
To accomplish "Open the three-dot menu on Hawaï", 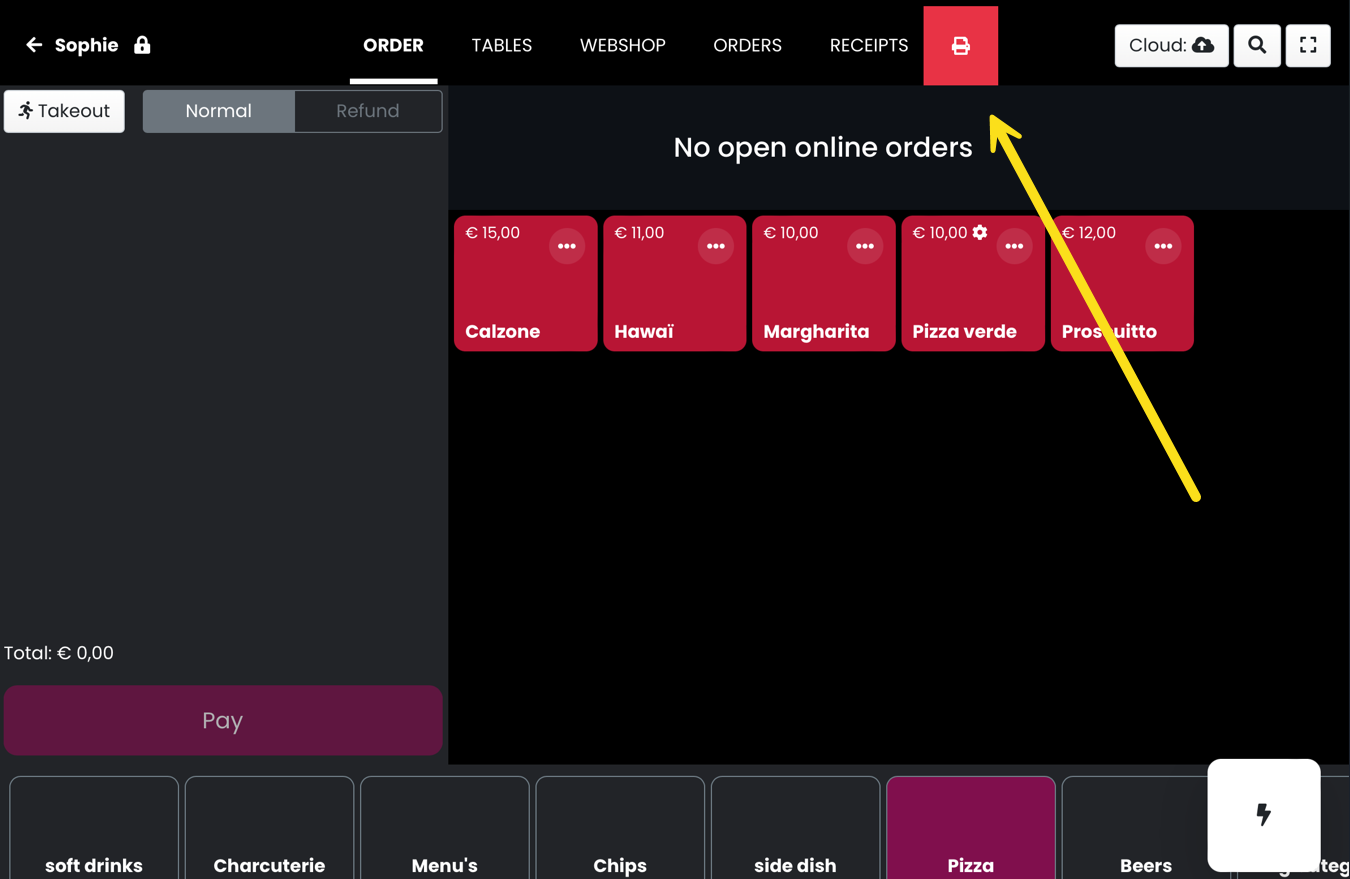I will point(716,246).
